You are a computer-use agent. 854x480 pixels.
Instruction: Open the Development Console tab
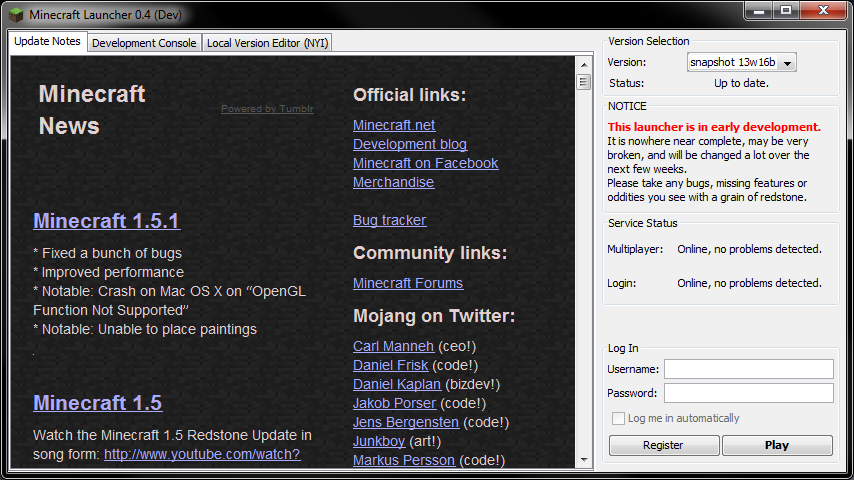tap(144, 43)
